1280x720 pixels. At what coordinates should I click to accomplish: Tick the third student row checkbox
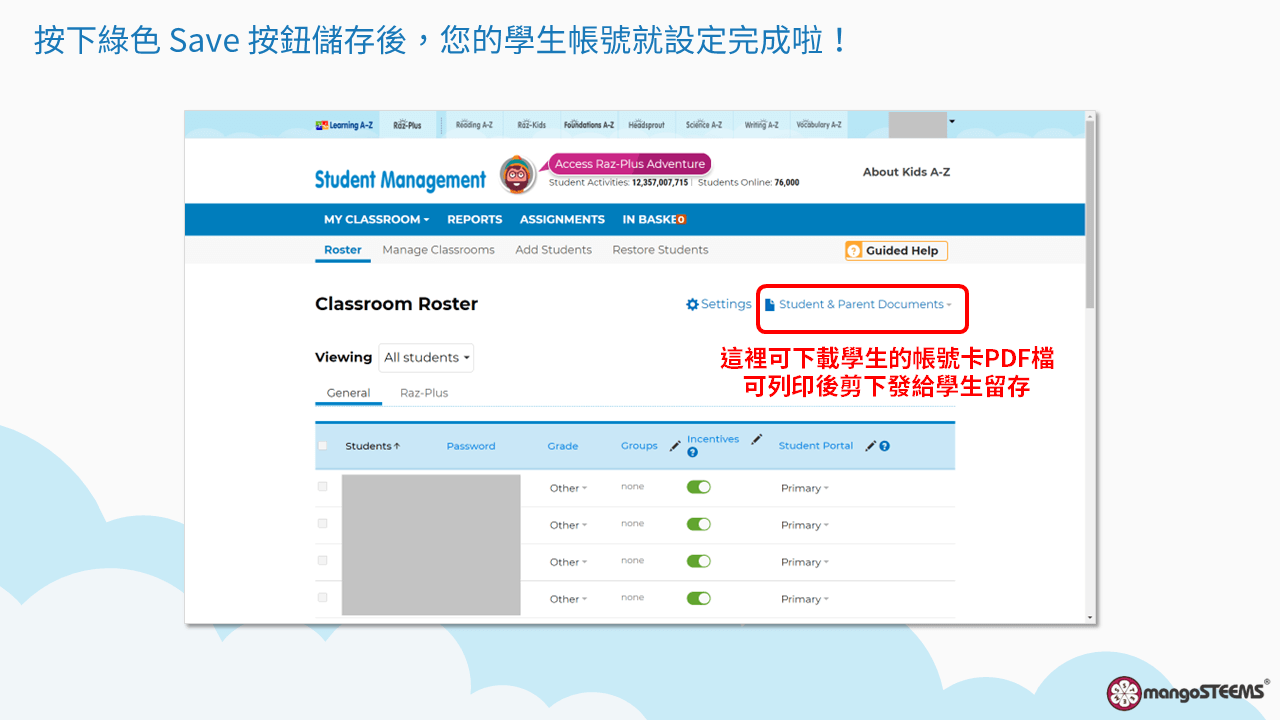tap(322, 560)
